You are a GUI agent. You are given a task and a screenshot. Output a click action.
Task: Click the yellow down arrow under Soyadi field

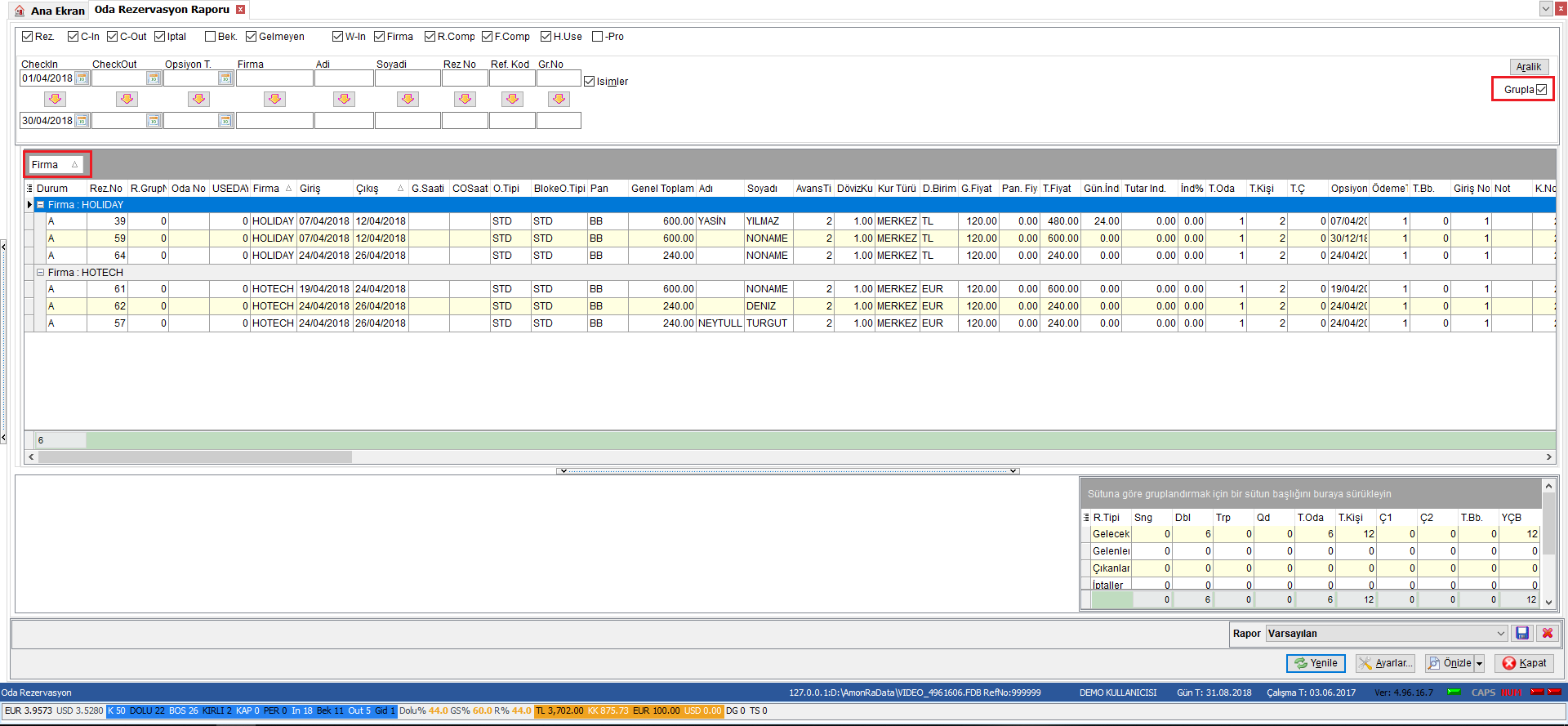click(x=408, y=99)
